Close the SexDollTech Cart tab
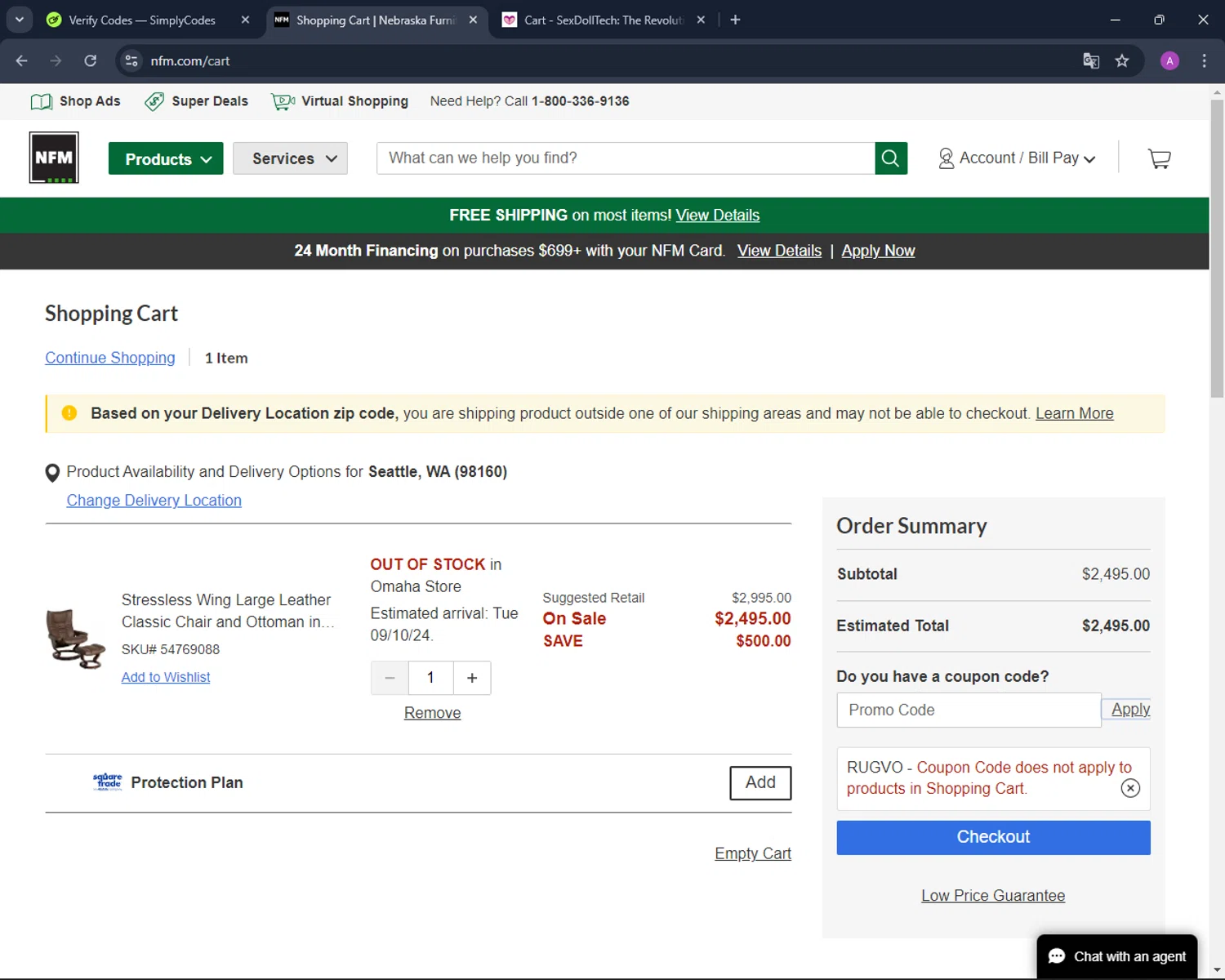 coord(701,20)
